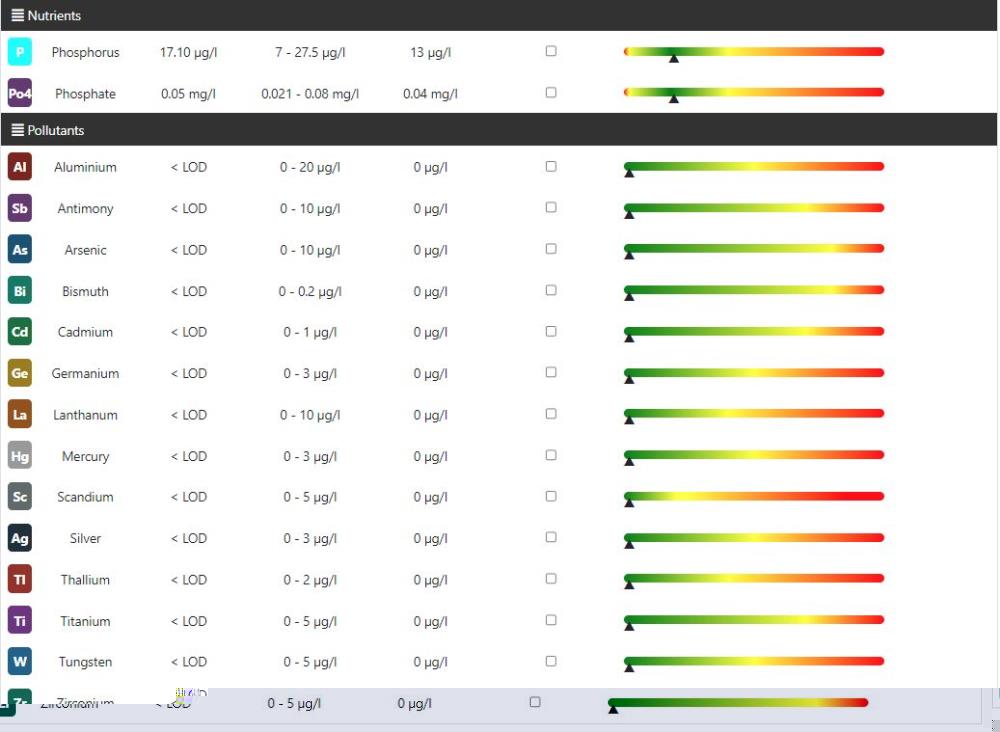This screenshot has height=732, width=1000.
Task: Select the Arsenic As element icon
Action: (20, 250)
